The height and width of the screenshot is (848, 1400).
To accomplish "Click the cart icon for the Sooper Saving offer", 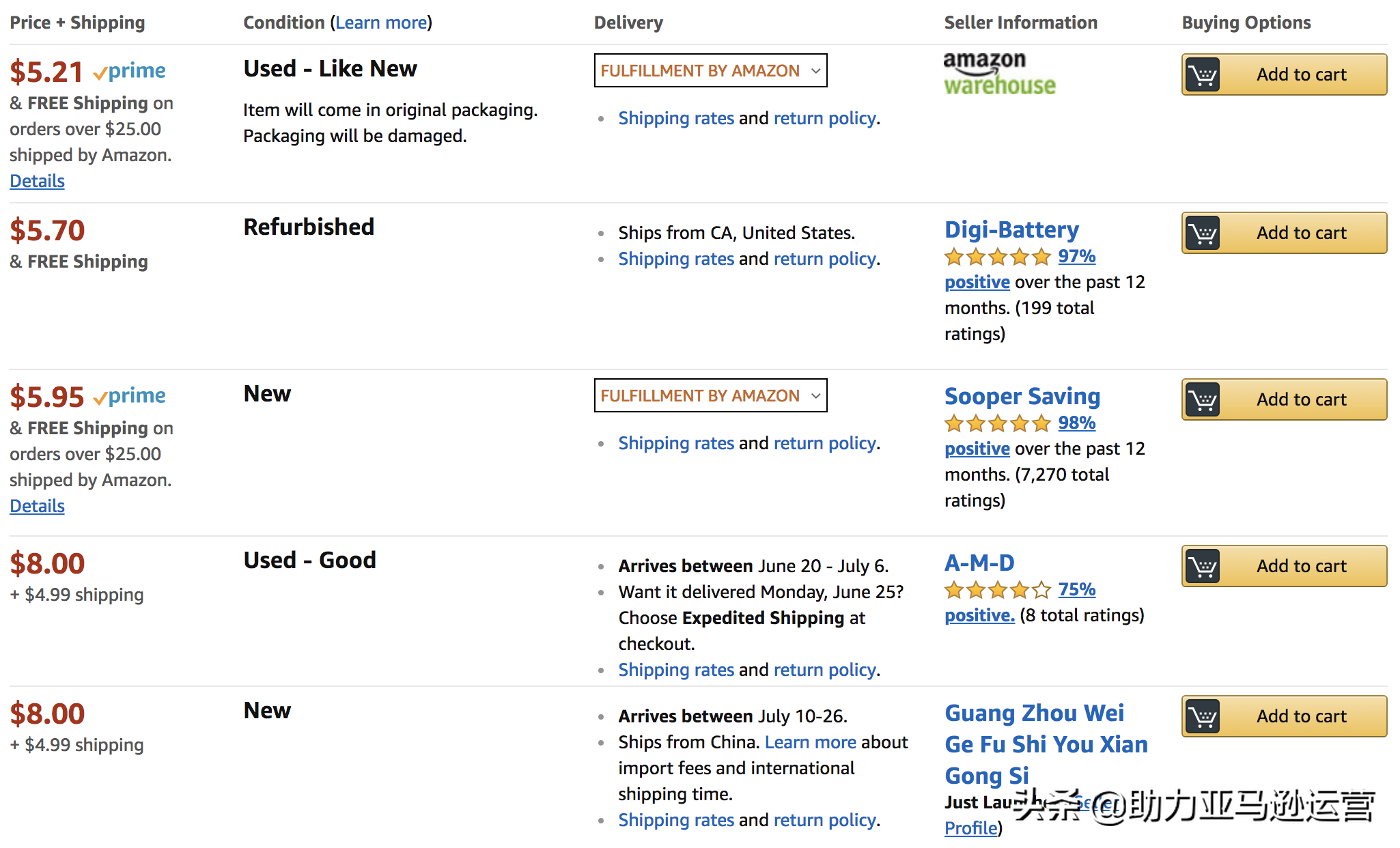I will pos(1203,399).
